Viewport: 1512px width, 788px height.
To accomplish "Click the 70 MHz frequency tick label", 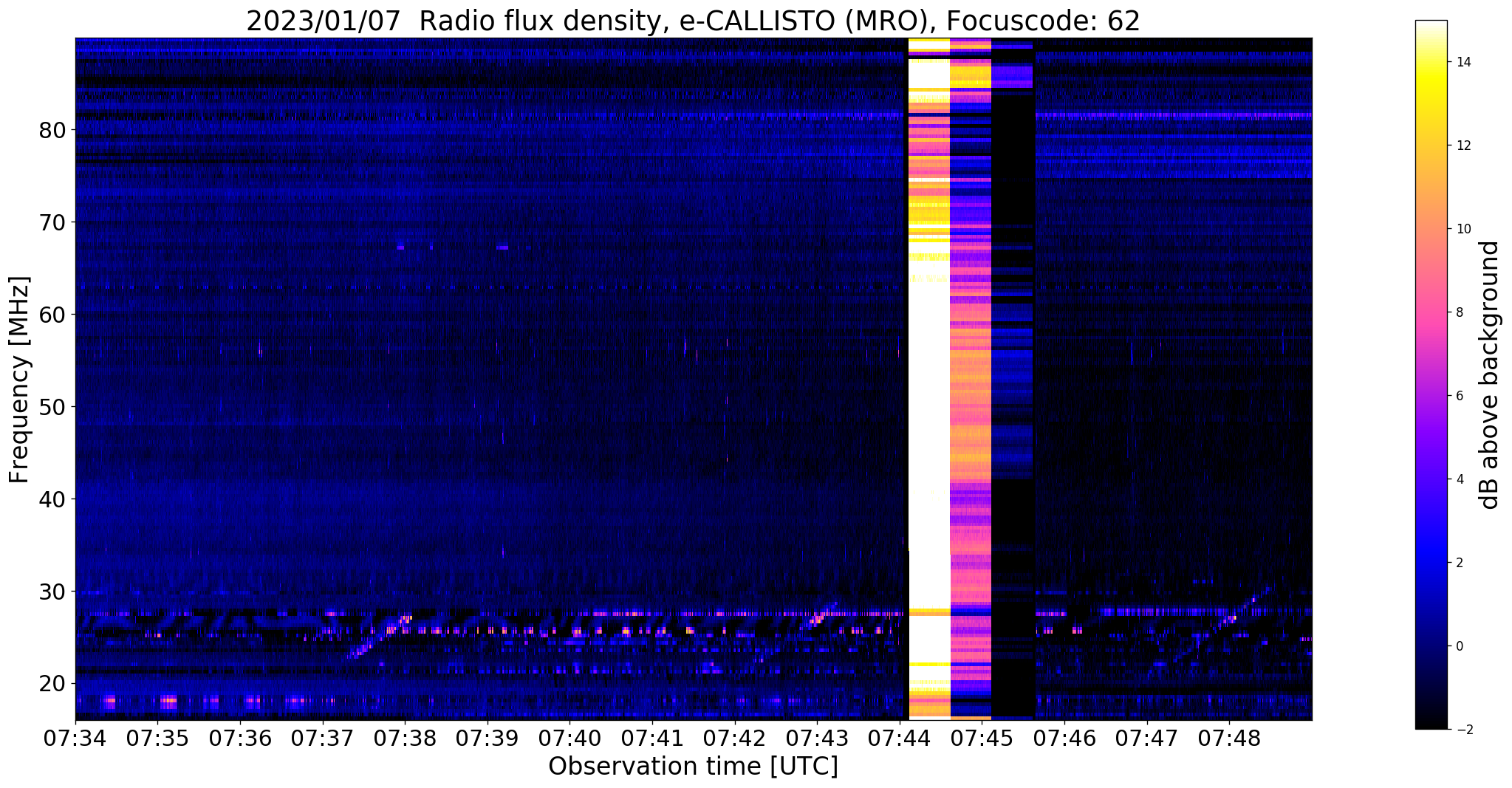I will point(51,222).
